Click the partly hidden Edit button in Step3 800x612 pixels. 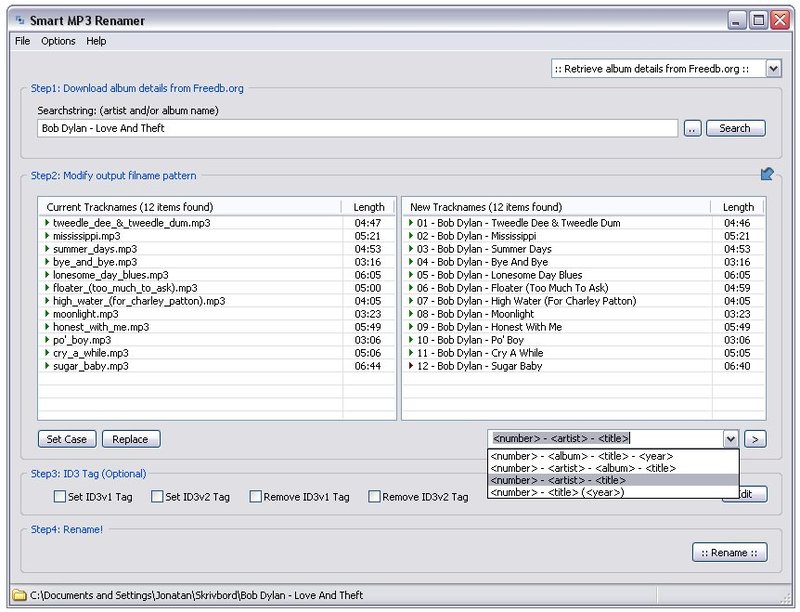[x=753, y=494]
